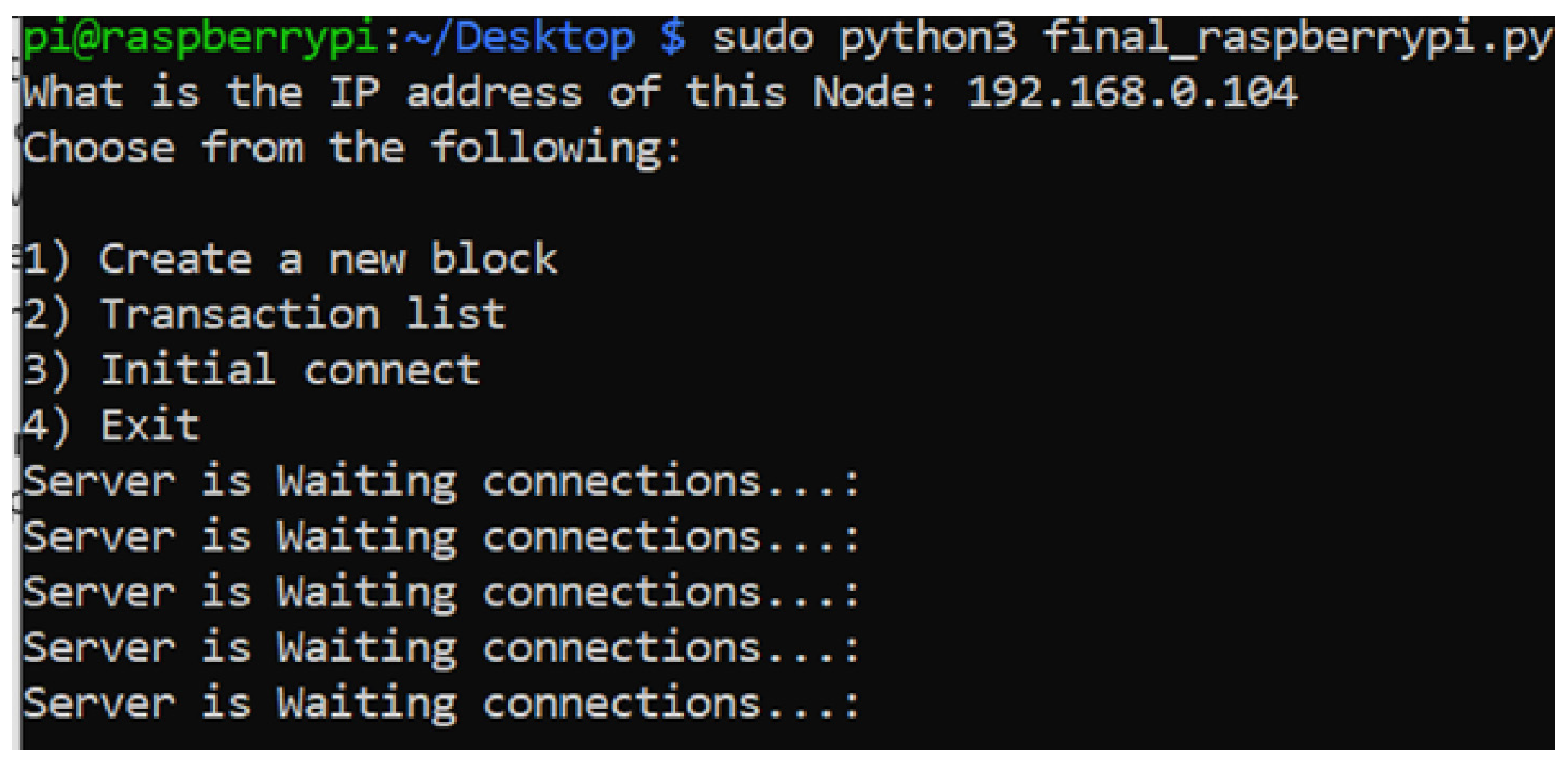
Task: Click the last 'Server is Waiting connections' line
Action: 441,703
